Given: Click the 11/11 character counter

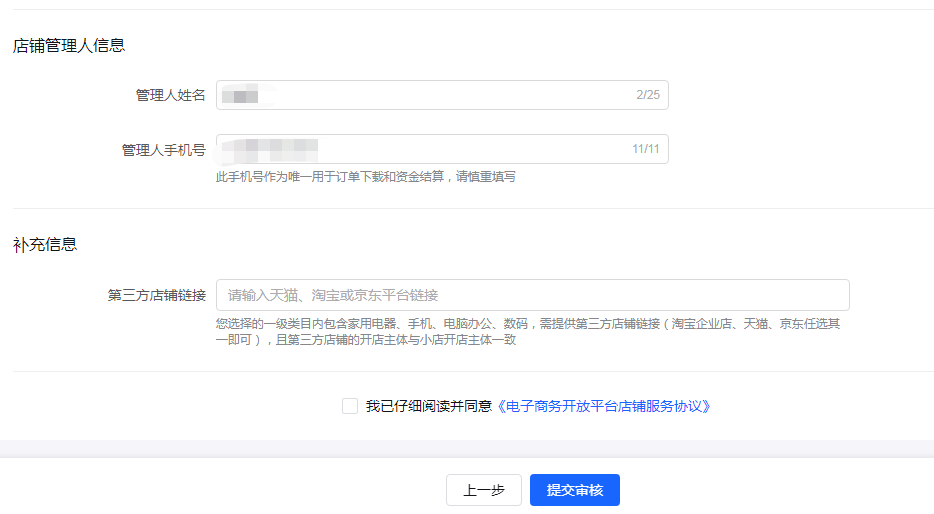Looking at the screenshot, I should [646, 149].
